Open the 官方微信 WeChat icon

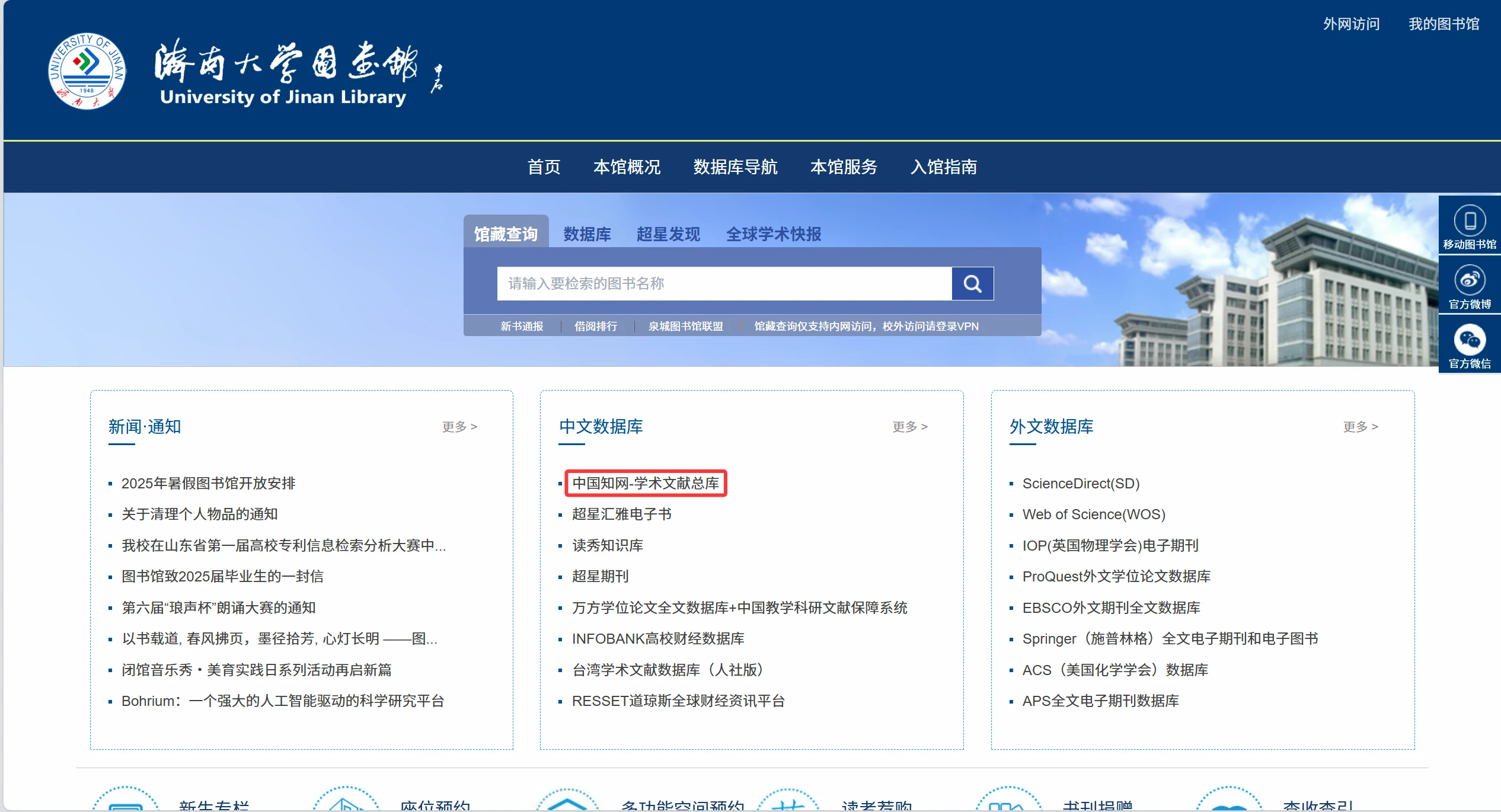tap(1469, 344)
